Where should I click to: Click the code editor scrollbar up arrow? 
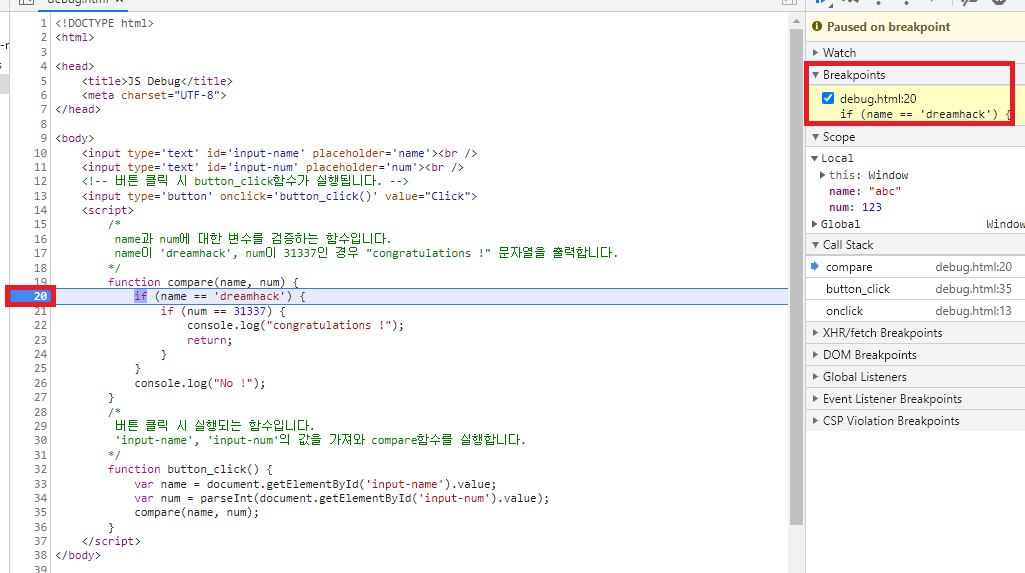click(x=796, y=22)
